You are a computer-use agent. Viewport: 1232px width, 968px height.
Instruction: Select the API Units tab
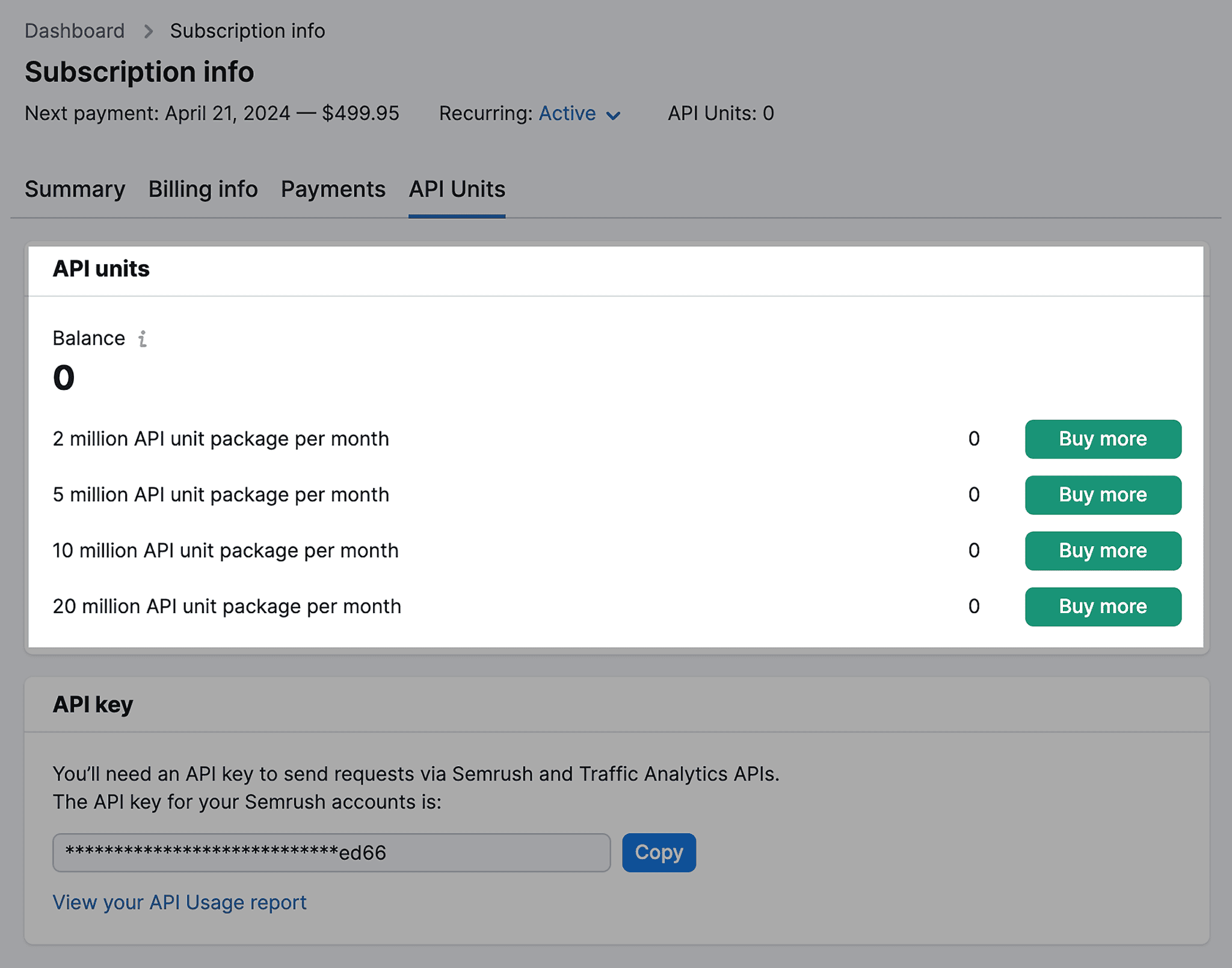pyautogui.click(x=456, y=190)
